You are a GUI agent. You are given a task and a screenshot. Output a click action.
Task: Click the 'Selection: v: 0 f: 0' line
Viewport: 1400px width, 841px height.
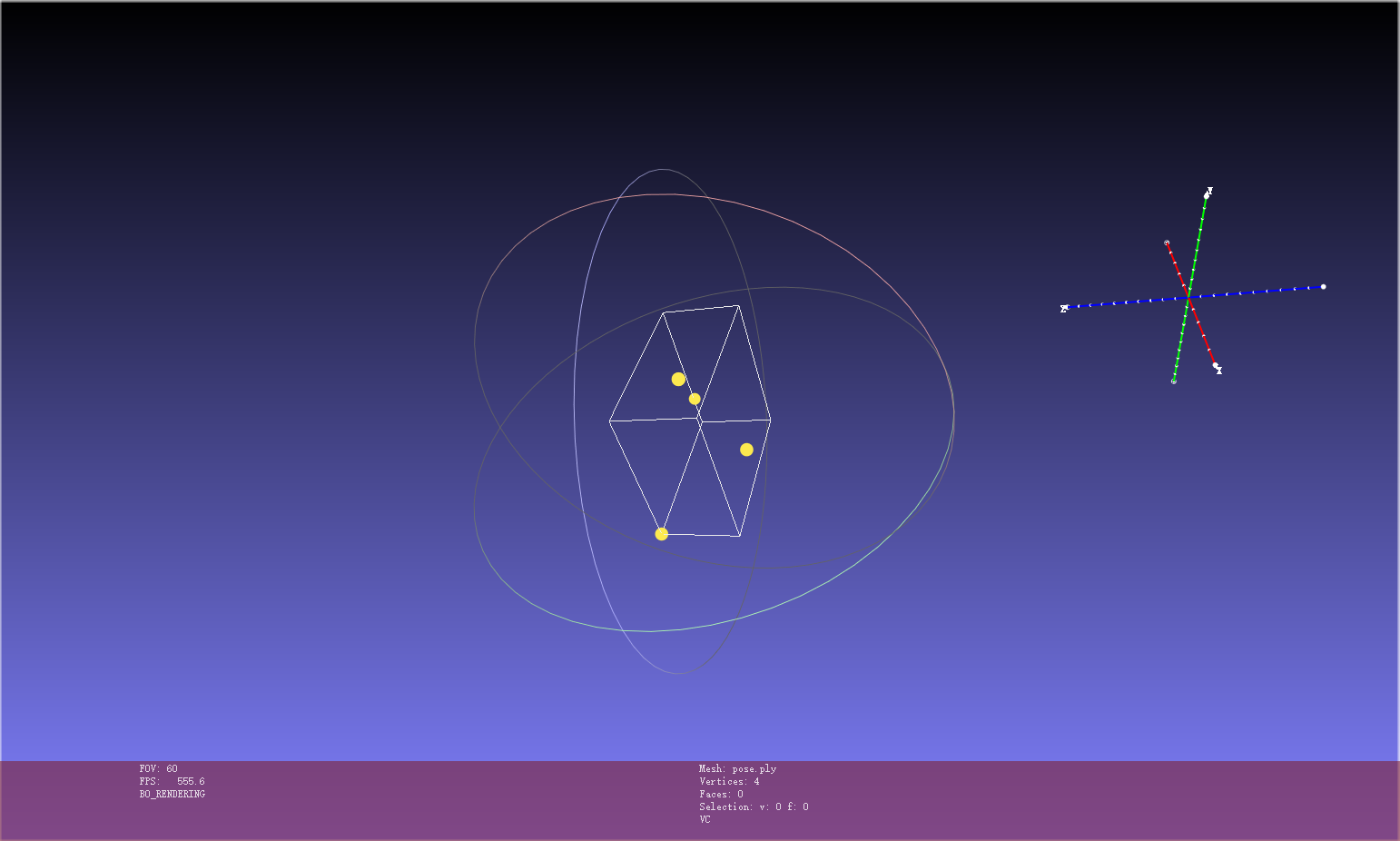pos(754,806)
